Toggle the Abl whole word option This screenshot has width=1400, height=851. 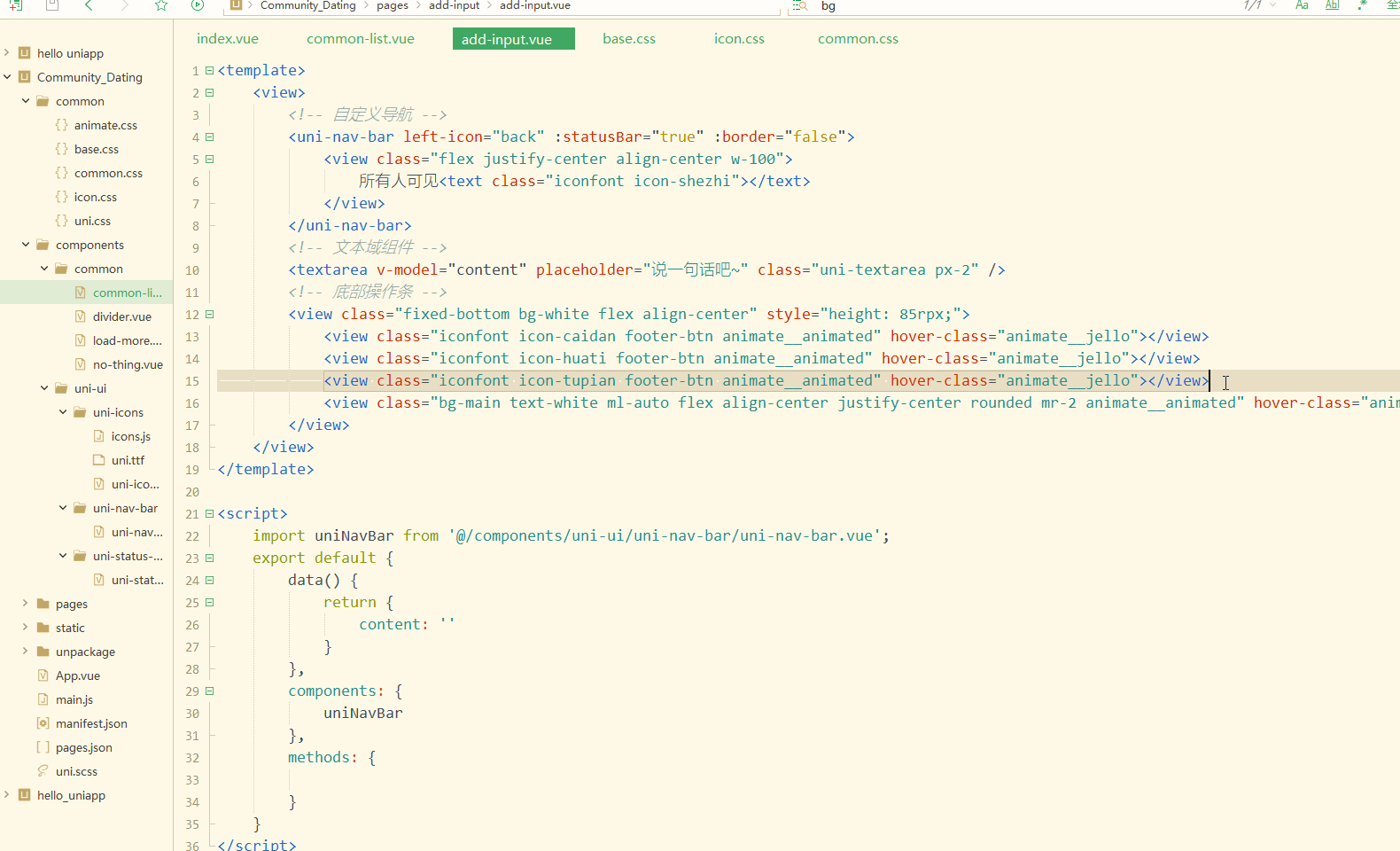tap(1332, 5)
